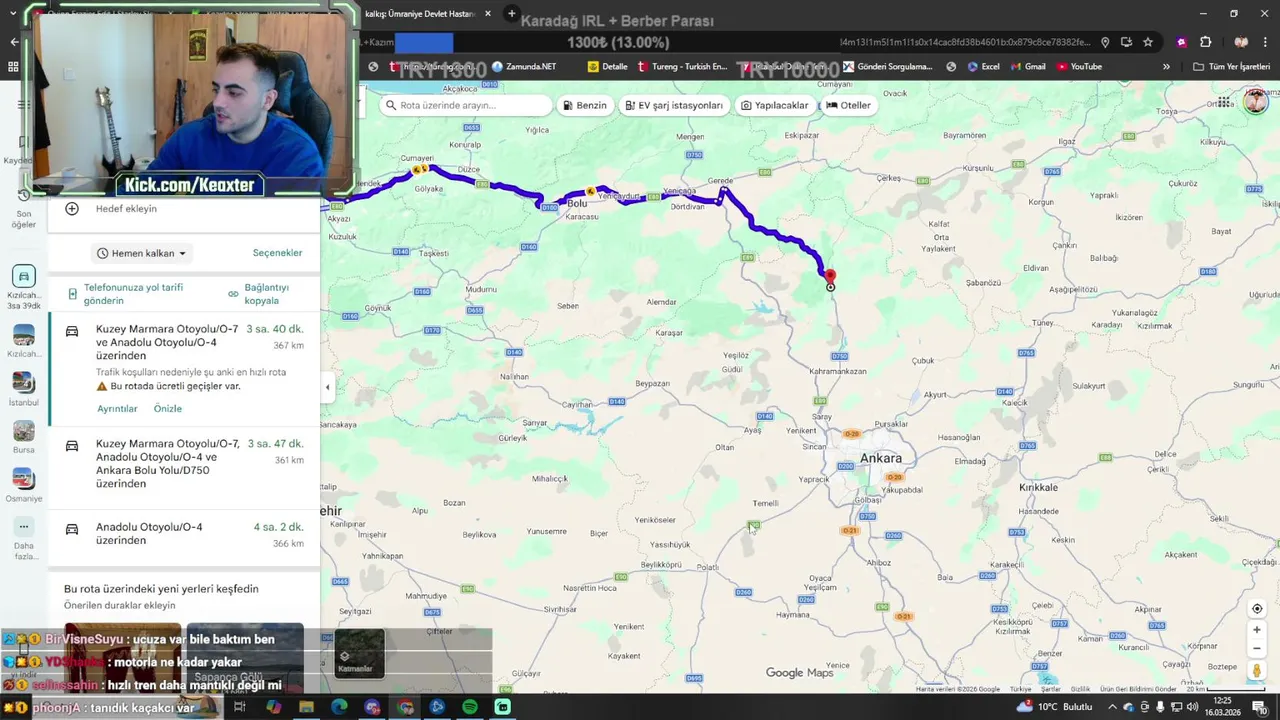Open the Zamunda.NET bookmark
Image resolution: width=1280 pixels, height=720 pixels.
524,67
